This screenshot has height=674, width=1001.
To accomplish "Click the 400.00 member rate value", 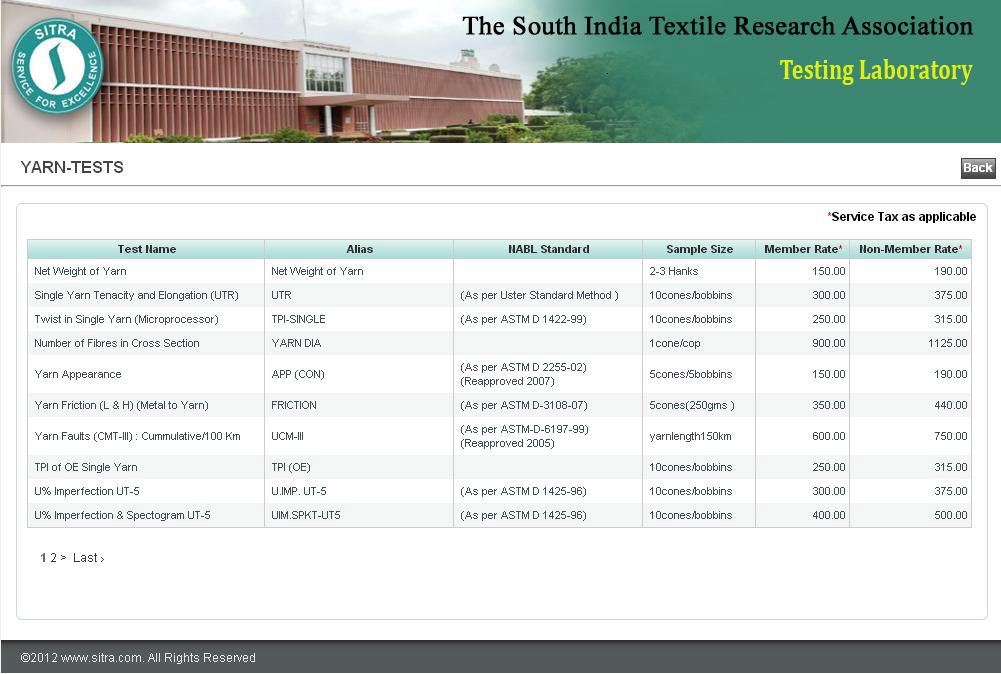I will 829,515.
